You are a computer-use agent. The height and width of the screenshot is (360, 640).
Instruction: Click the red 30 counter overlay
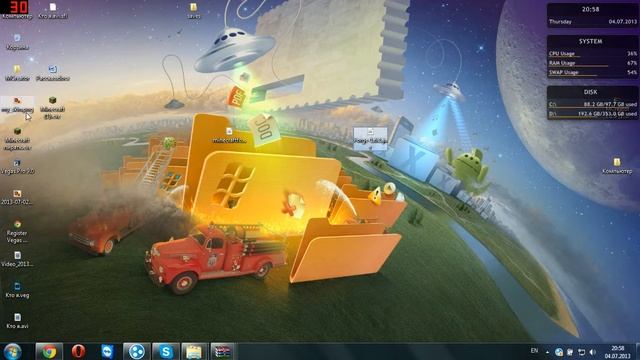tap(18, 7)
